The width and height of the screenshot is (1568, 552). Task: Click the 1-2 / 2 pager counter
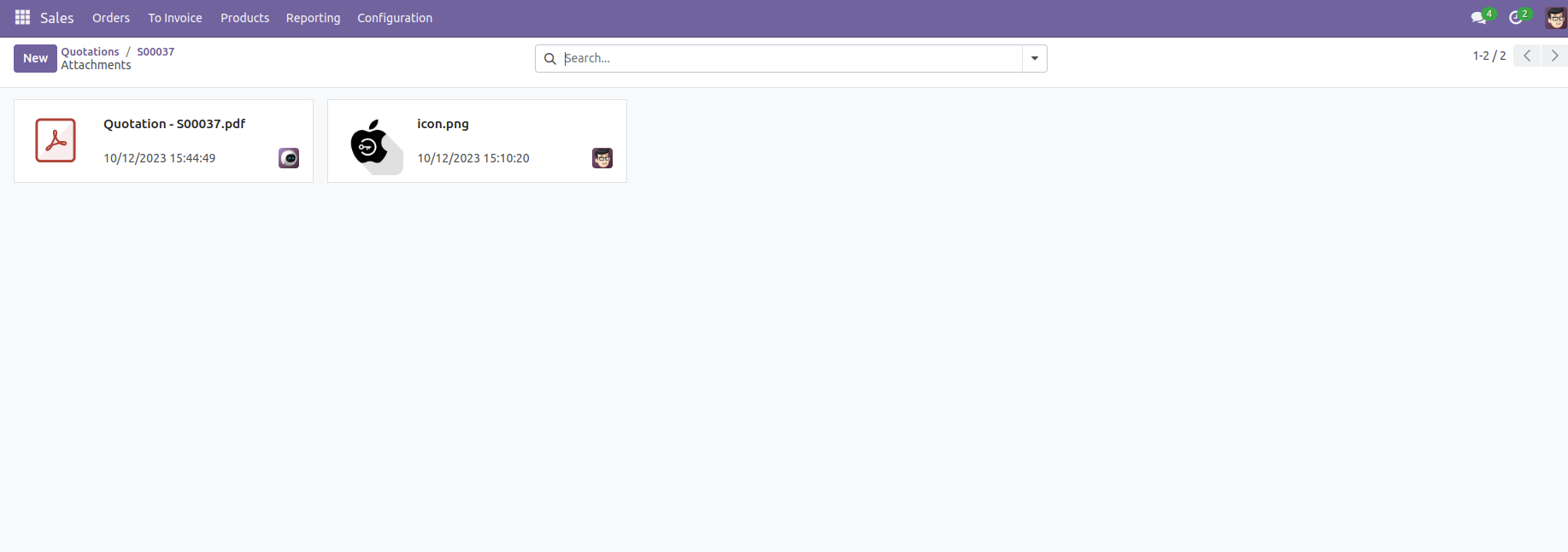1489,56
